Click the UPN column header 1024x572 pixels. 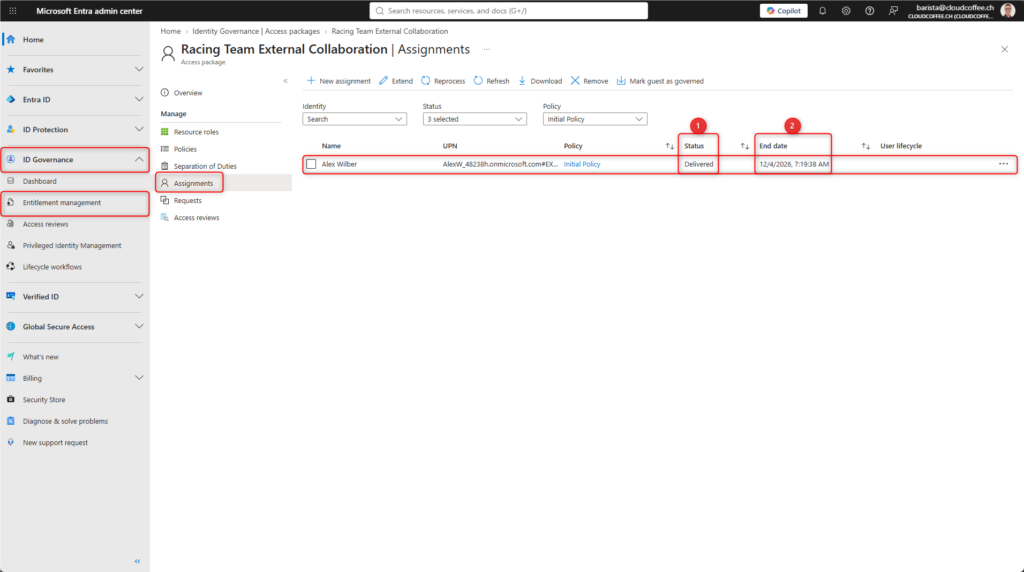[450, 146]
